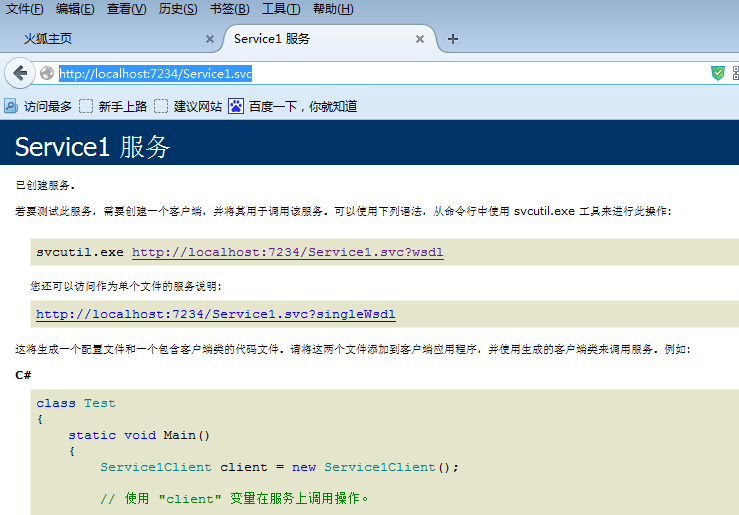
Task: Close the Service1 服务 tab
Action: (x=419, y=39)
